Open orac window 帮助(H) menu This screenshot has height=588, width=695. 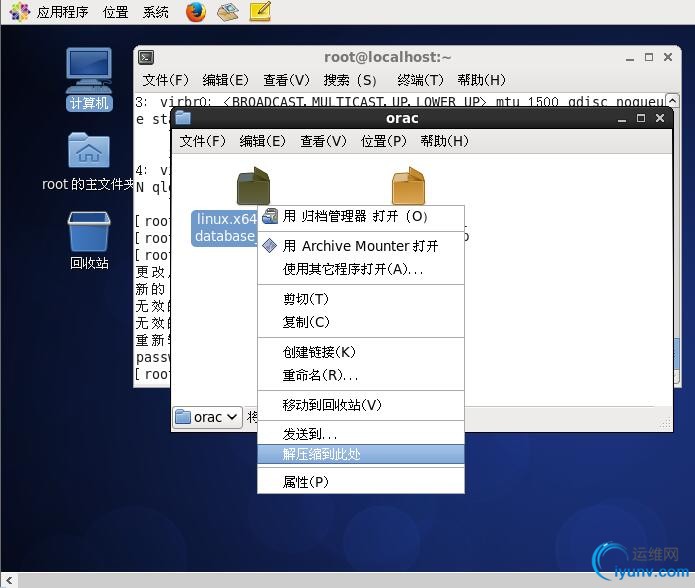click(444, 141)
